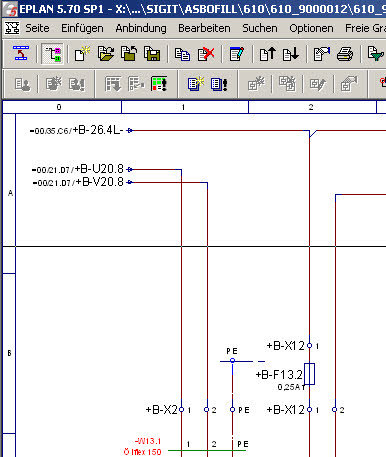
Task: Select the +B-26.4L- potential label
Action: pos(98,130)
